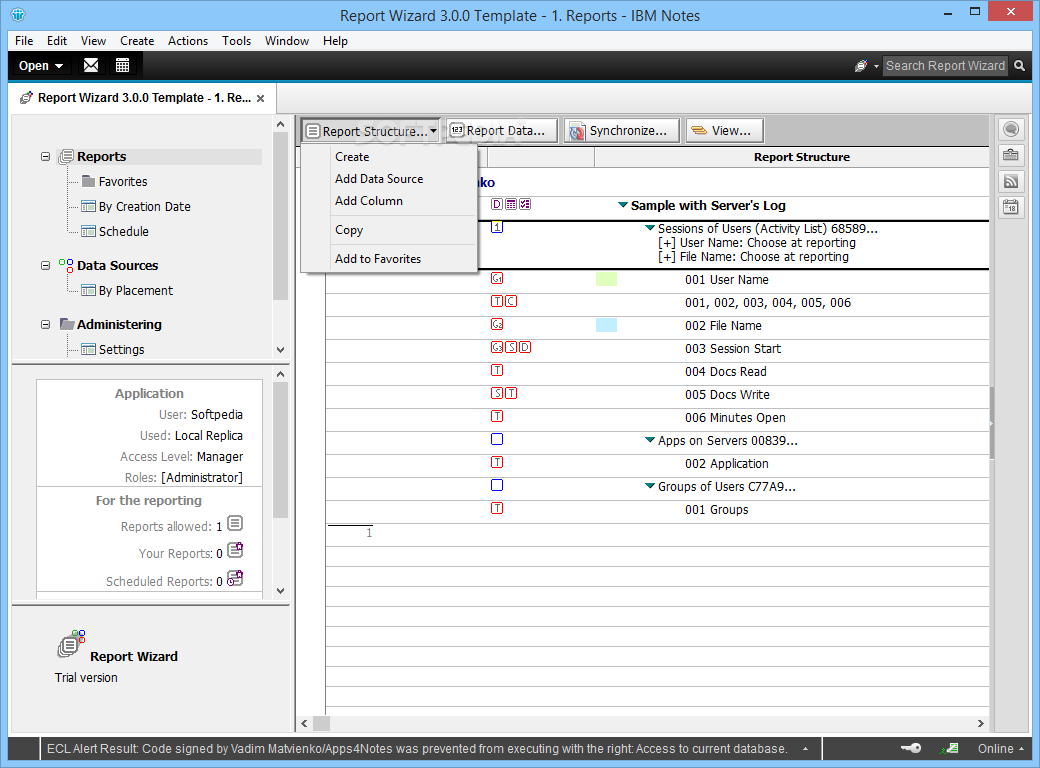
Task: Click the Synchronize... button
Action: pyautogui.click(x=622, y=131)
